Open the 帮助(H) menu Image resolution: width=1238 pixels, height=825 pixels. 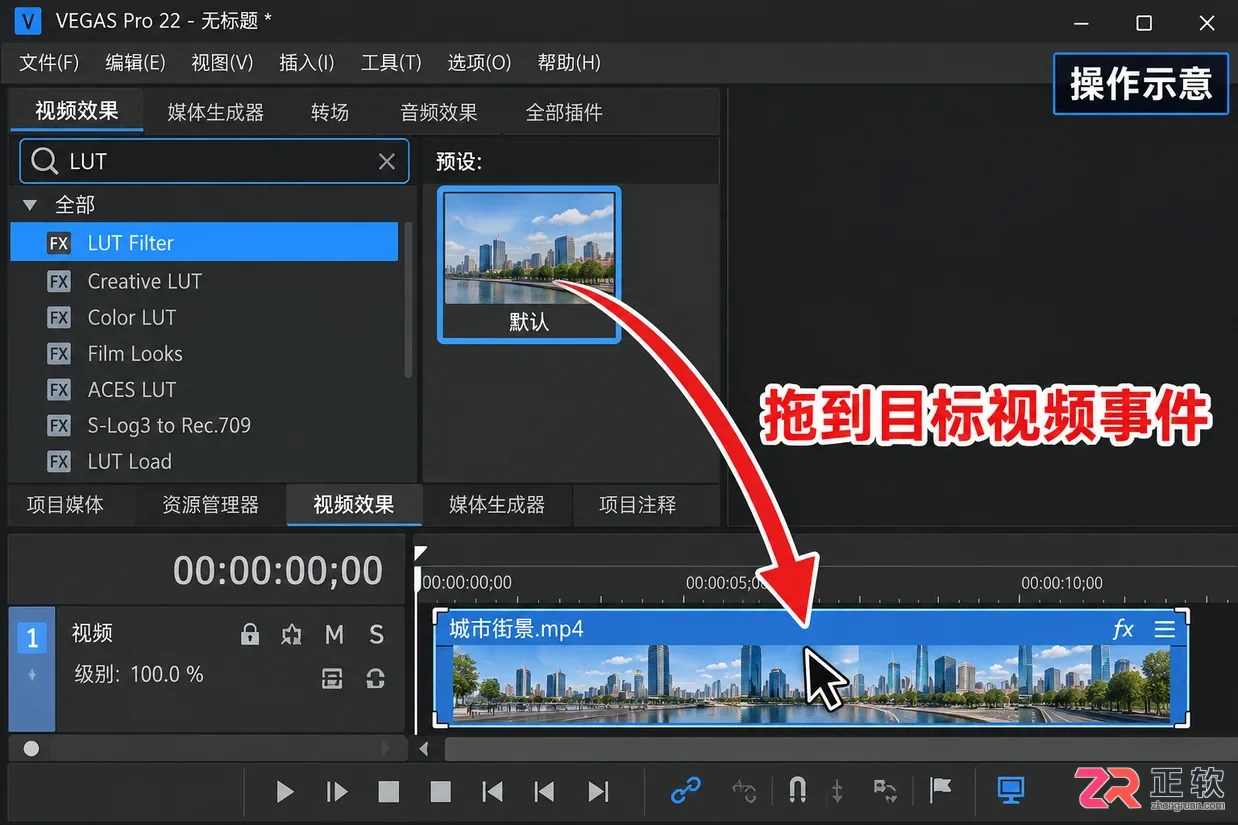click(x=569, y=62)
